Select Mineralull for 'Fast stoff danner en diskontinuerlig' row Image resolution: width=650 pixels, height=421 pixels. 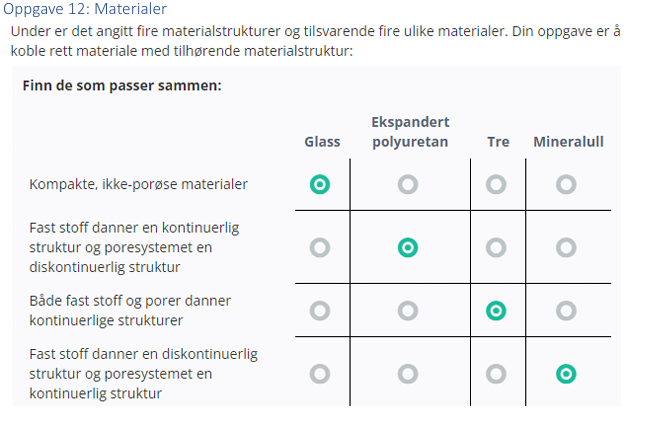pos(566,373)
